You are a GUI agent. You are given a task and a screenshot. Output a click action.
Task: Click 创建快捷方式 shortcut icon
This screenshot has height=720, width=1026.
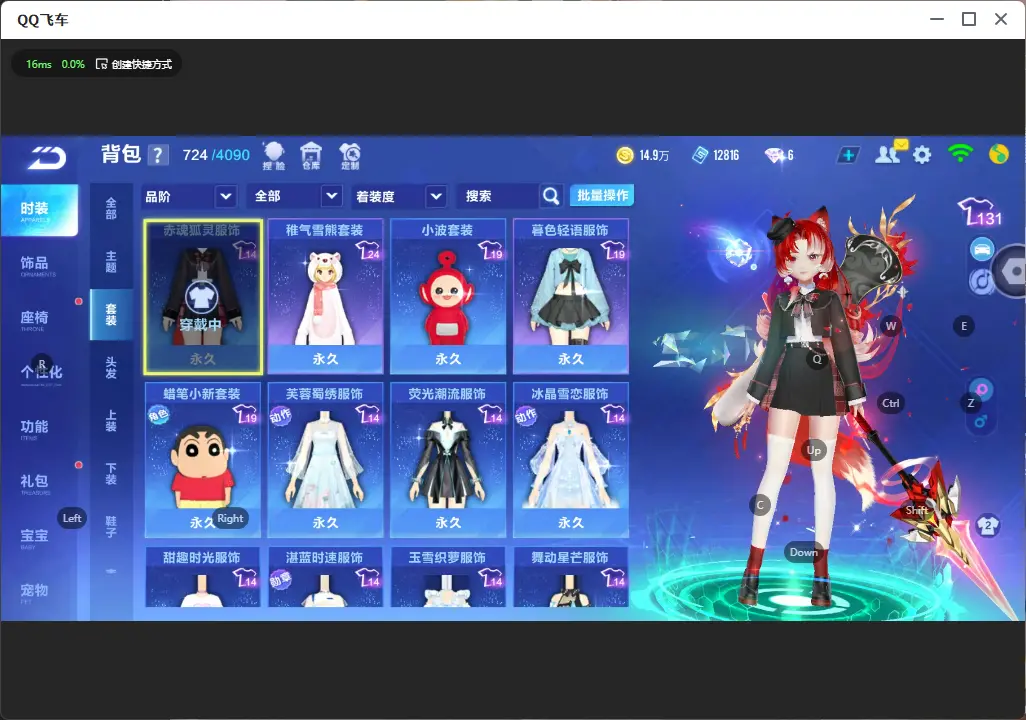click(x=101, y=64)
